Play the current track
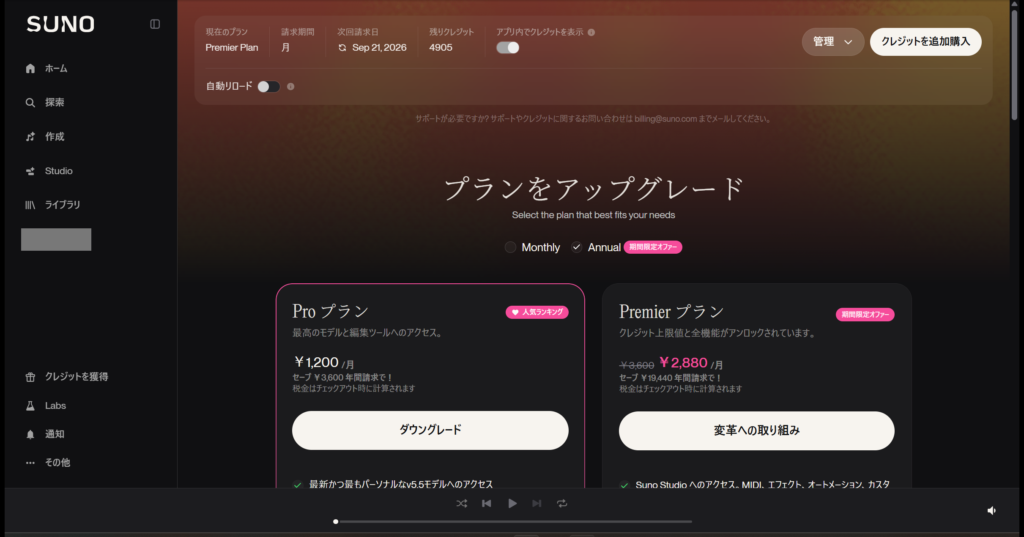1024x537 pixels. click(513, 504)
